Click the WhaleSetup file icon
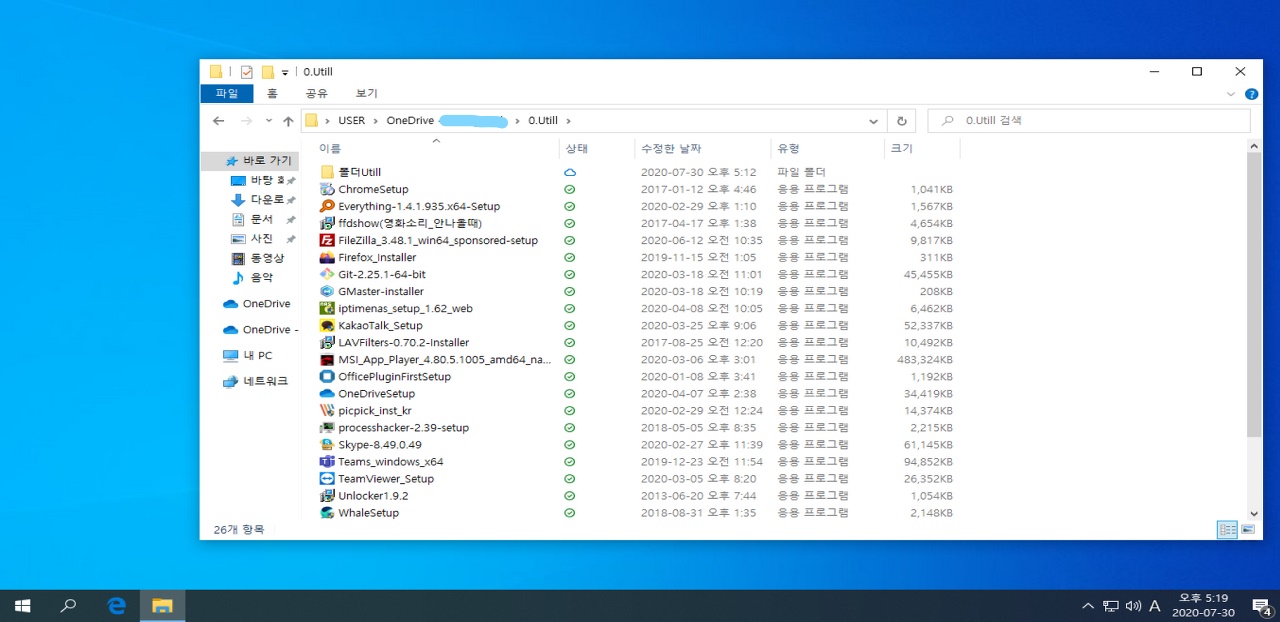 (x=327, y=512)
